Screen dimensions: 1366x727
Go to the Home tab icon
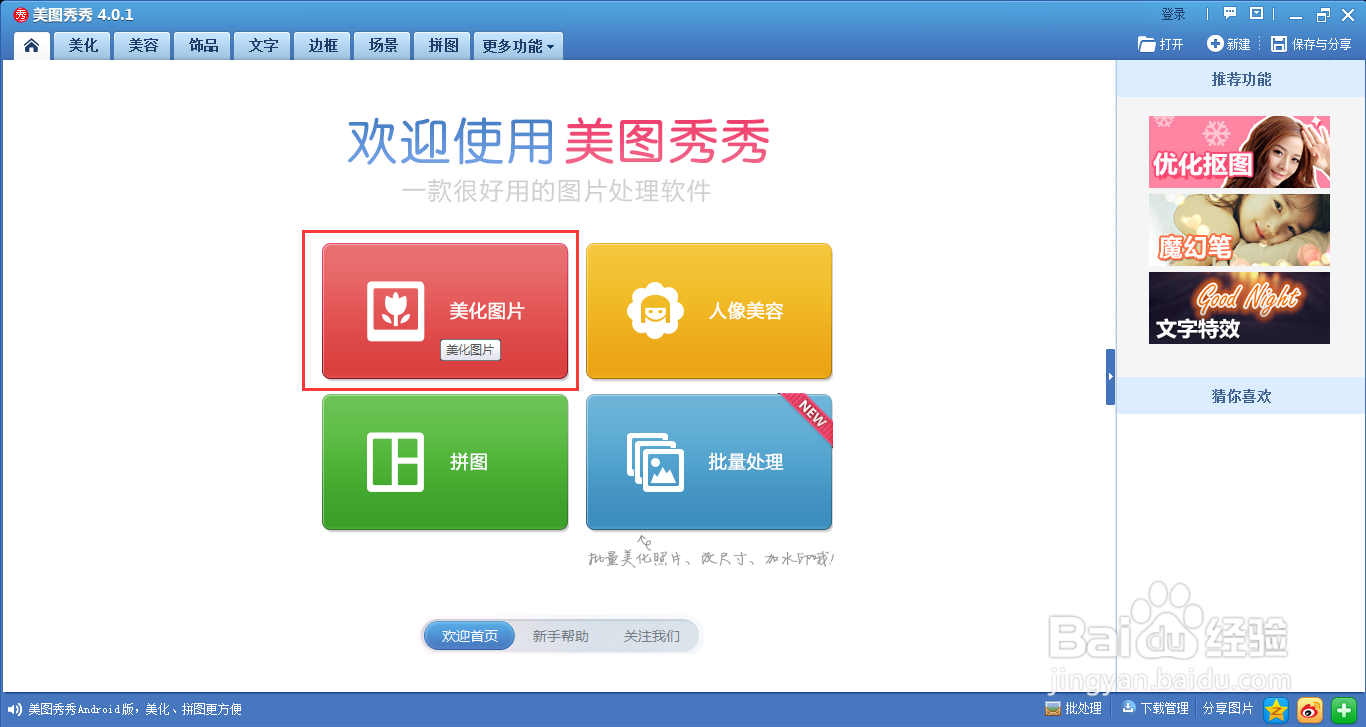32,46
